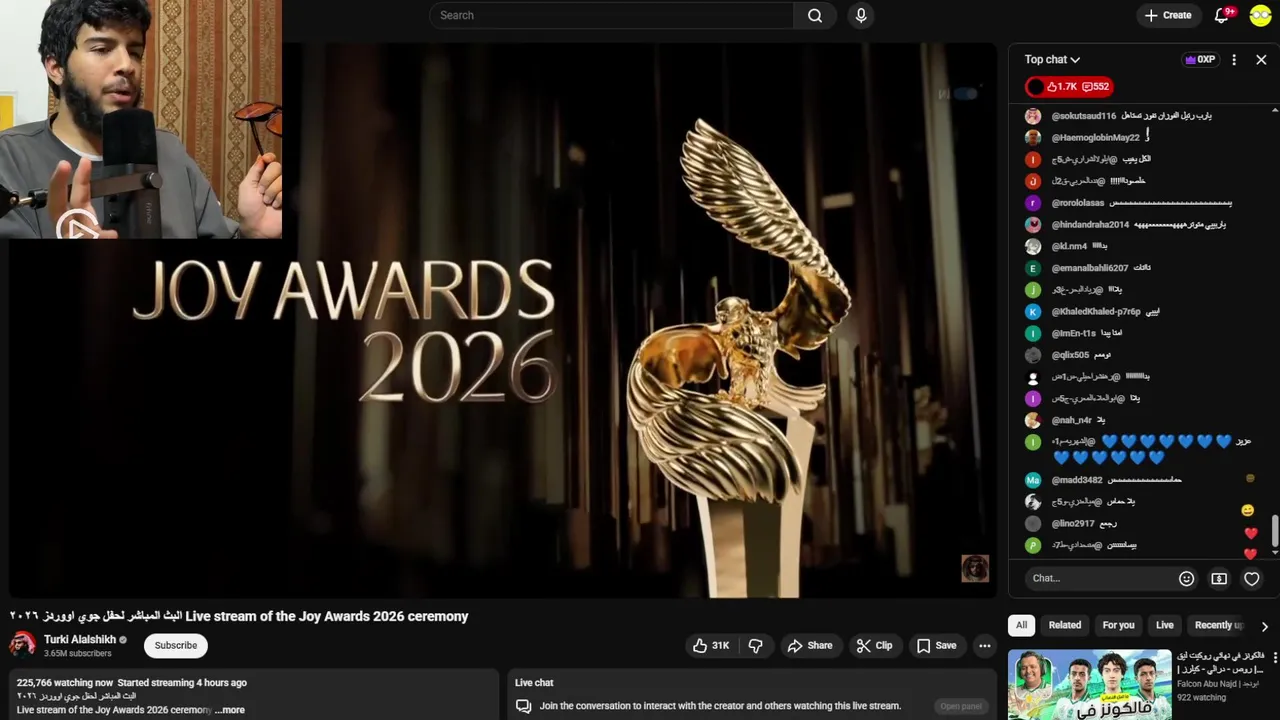
Task: Click @hindandraha2014 in chat
Action: (1090, 225)
